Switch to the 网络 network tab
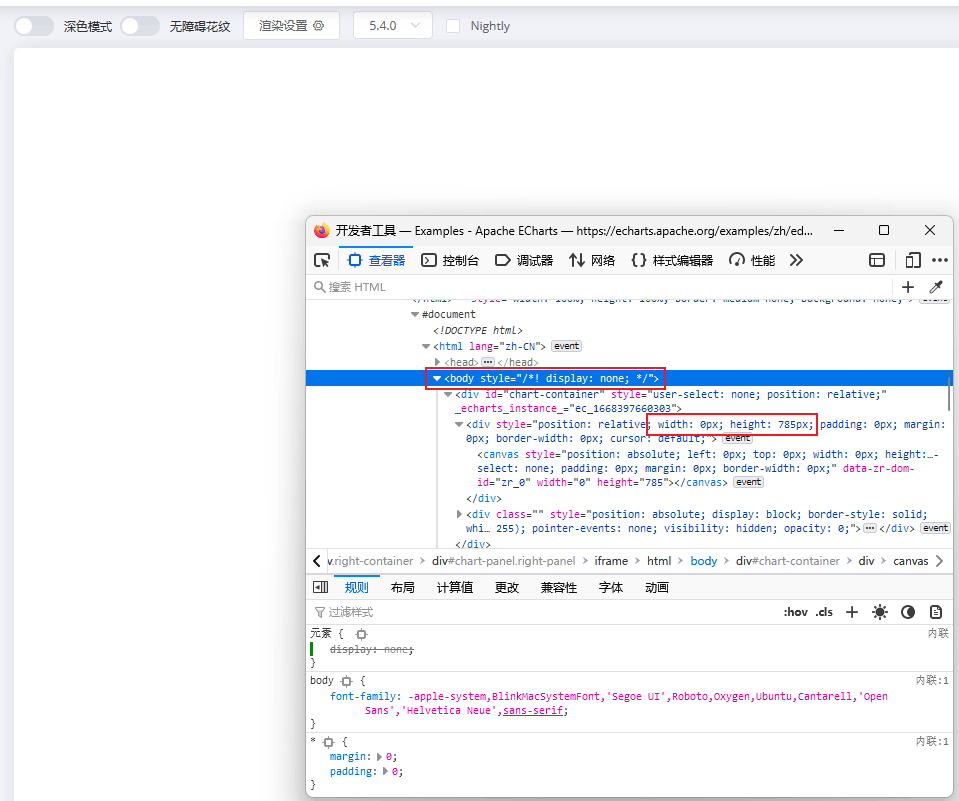The width and height of the screenshot is (959, 801). pos(592,260)
